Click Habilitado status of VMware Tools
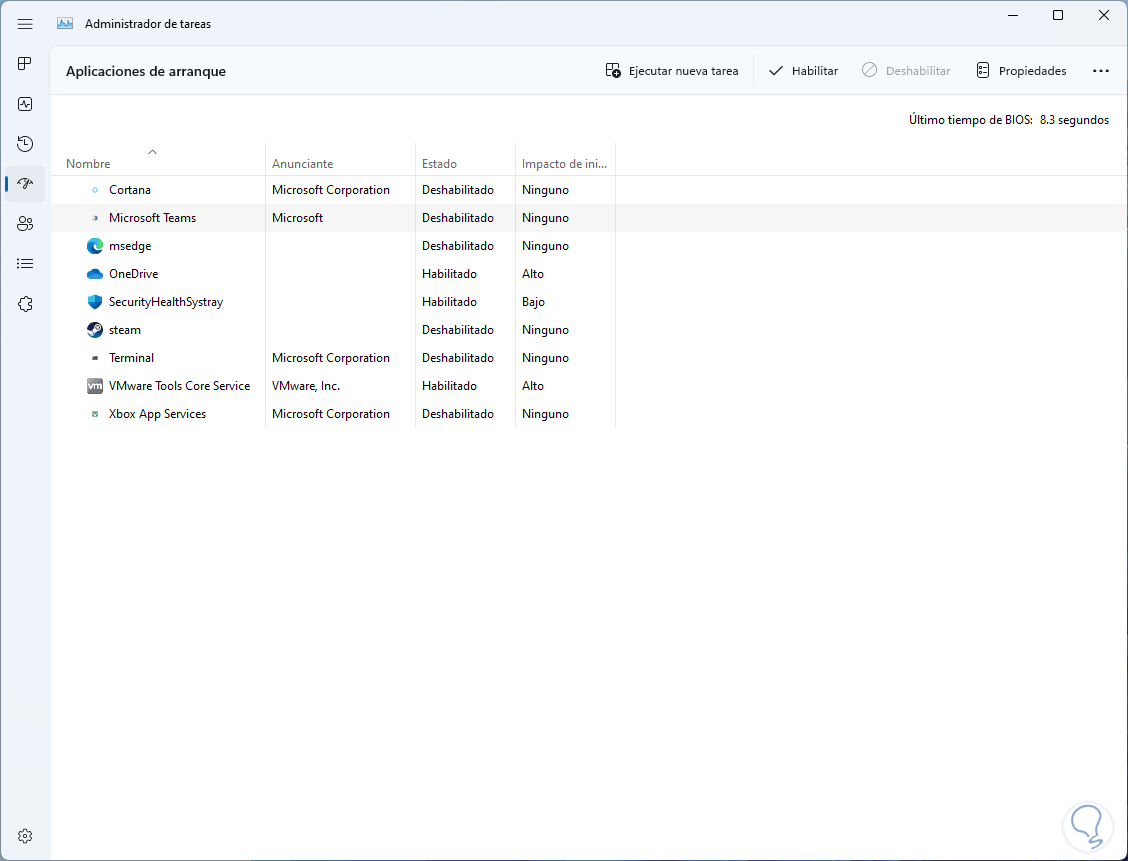Image resolution: width=1128 pixels, height=861 pixels. click(449, 386)
